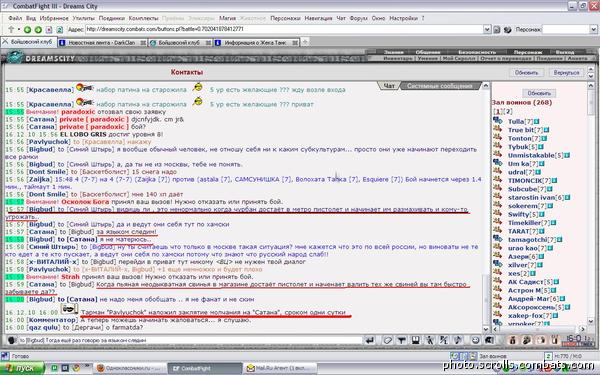
Task: Click the address URL field
Action: (284, 29)
